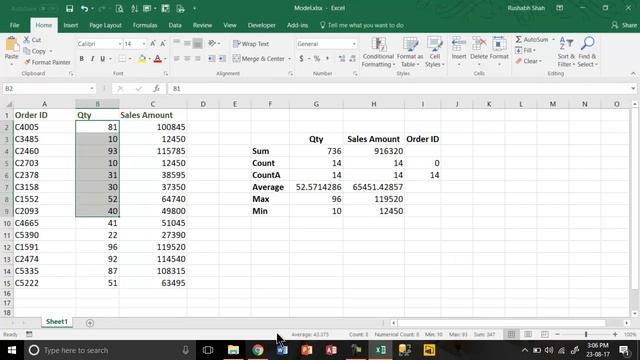Screen dimensions: 640x360
Task: Open Find & Select menu
Action: (587, 52)
